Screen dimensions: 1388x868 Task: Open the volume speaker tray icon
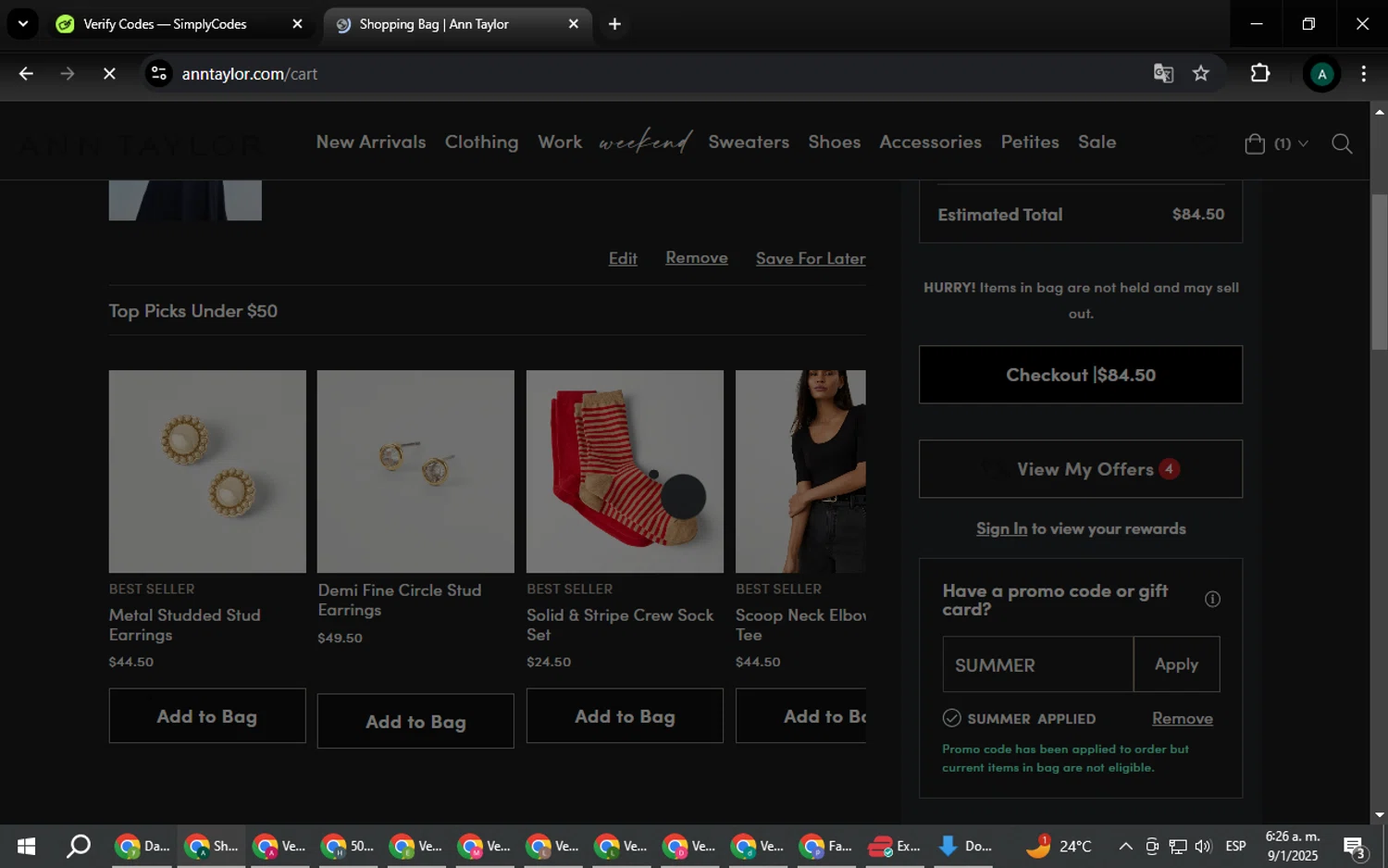tap(1203, 846)
